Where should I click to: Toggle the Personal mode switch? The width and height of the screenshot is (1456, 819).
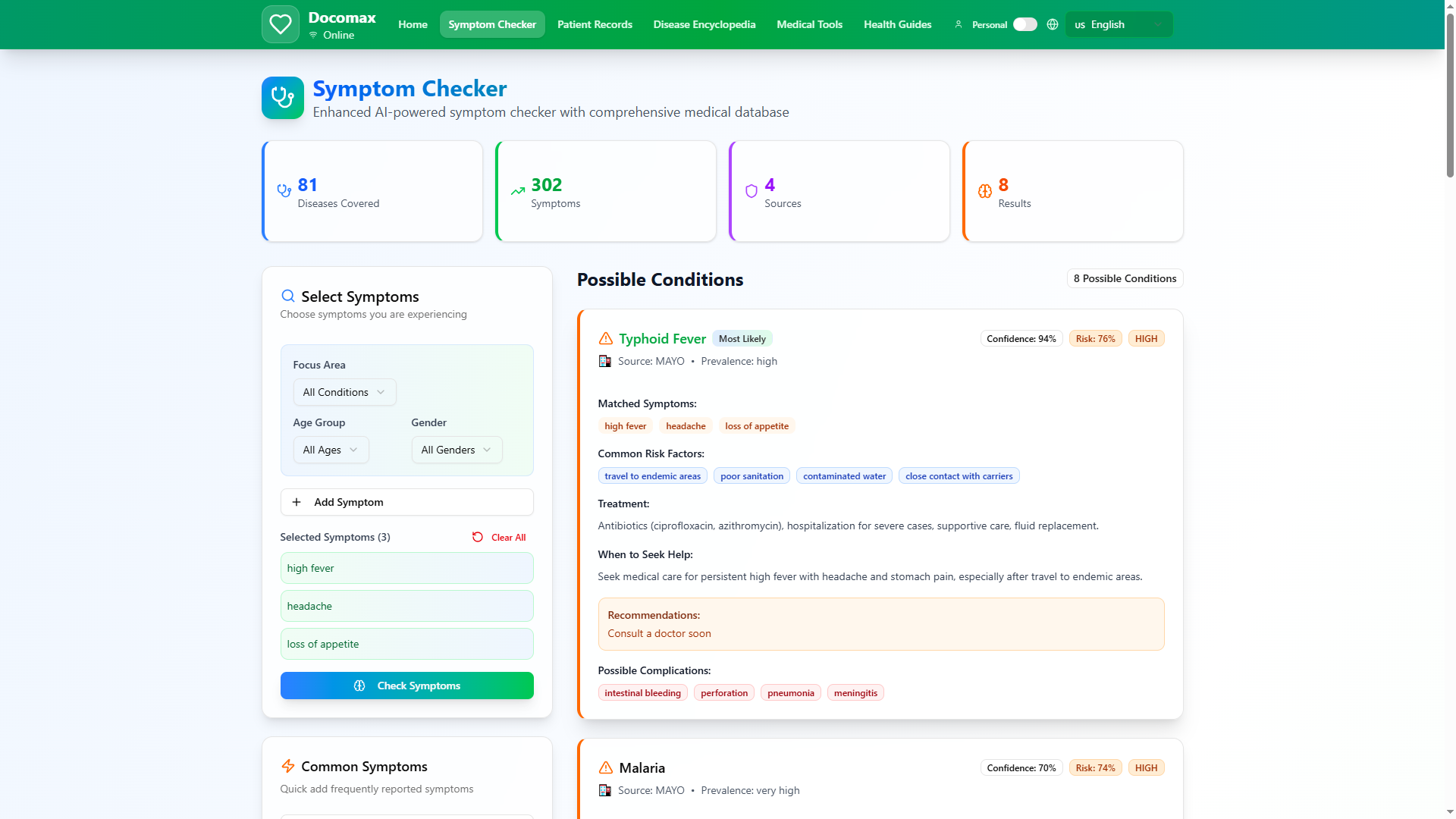1025,24
